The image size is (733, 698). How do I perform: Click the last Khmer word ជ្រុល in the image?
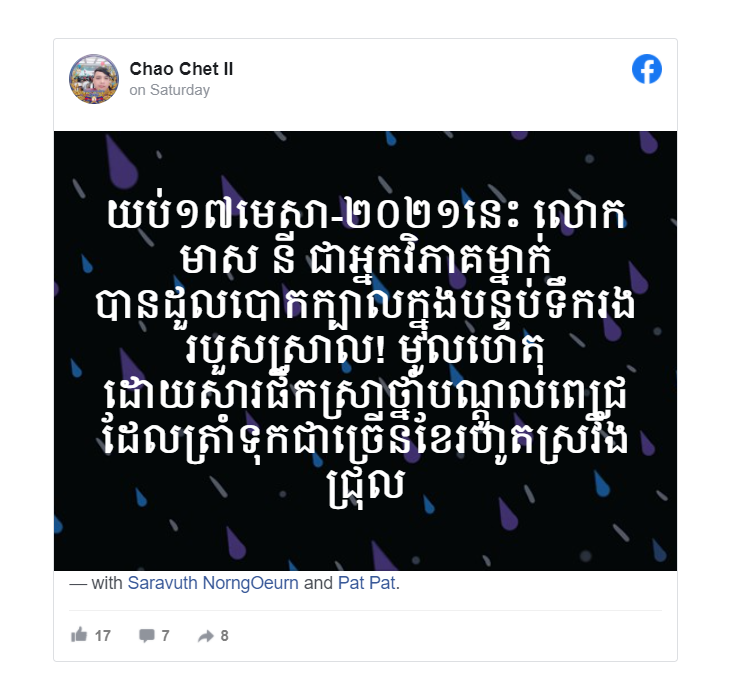[x=366, y=488]
